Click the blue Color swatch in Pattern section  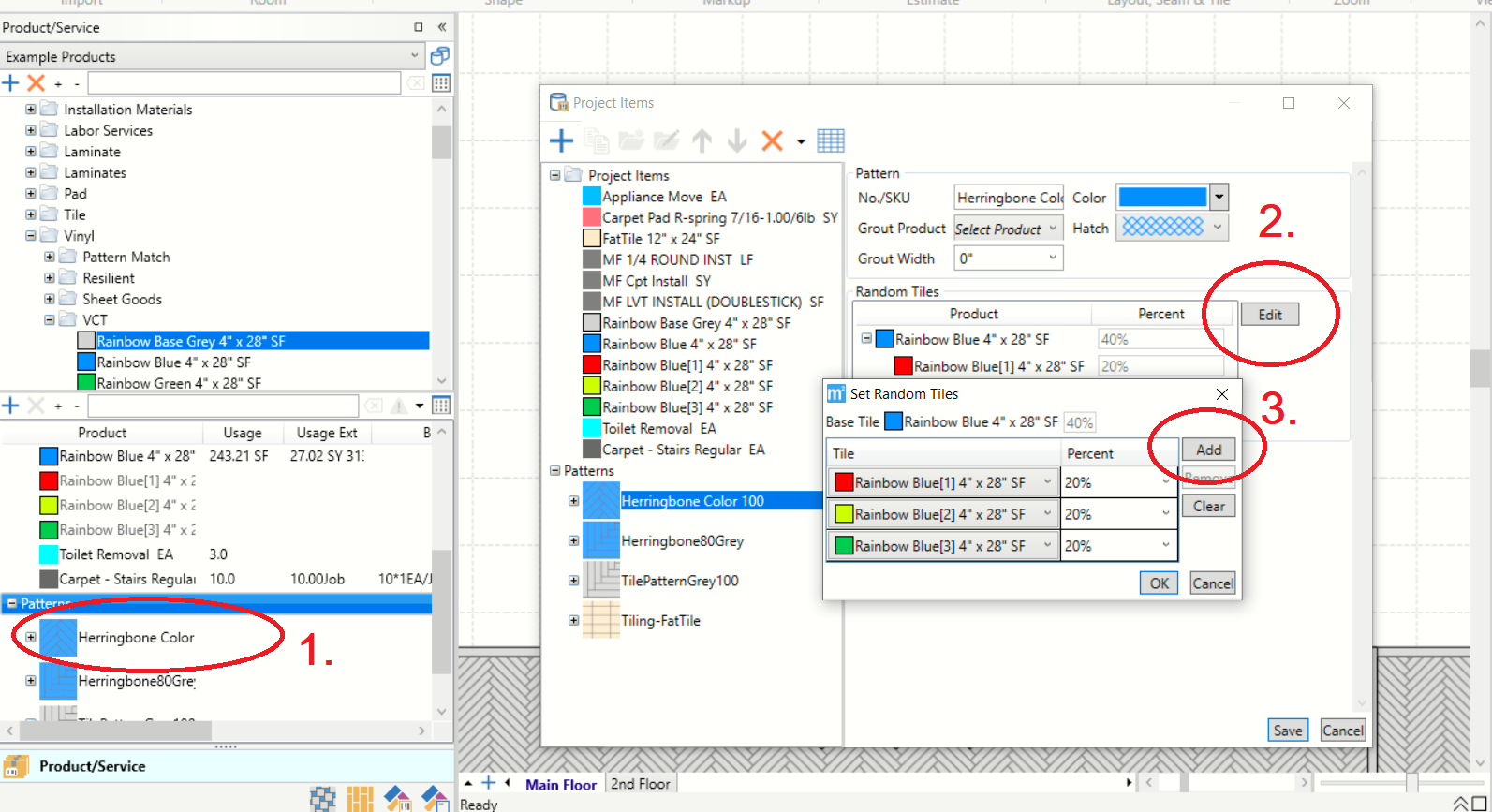point(1162,198)
